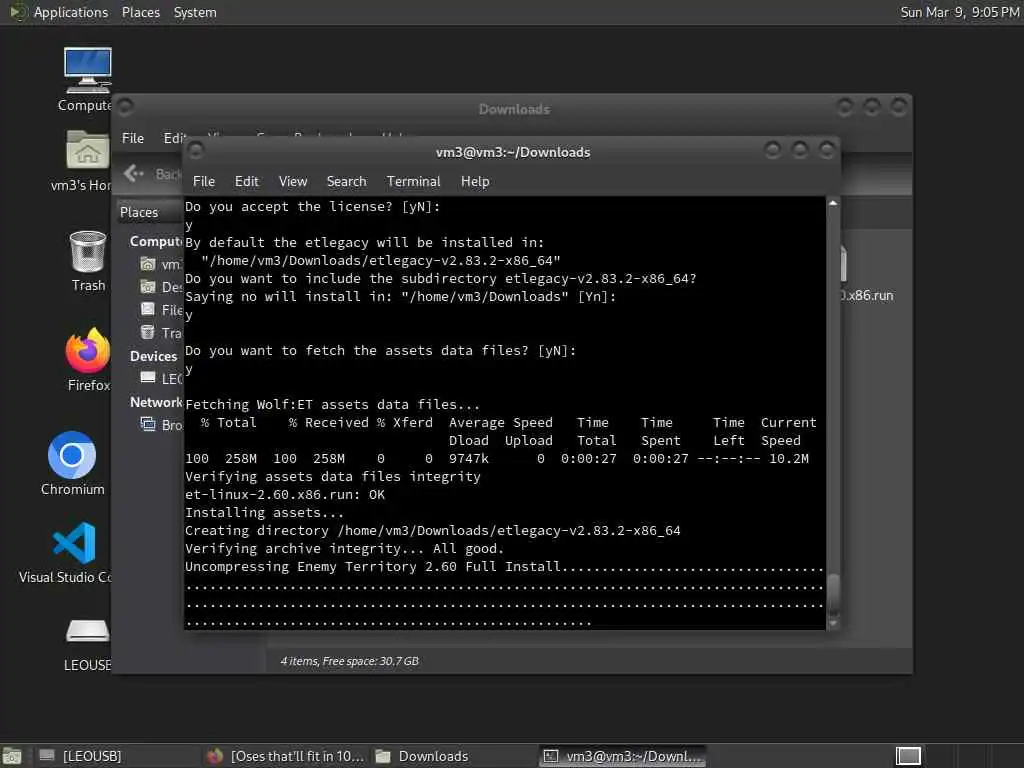Open the terminal Search menu

pyautogui.click(x=346, y=181)
